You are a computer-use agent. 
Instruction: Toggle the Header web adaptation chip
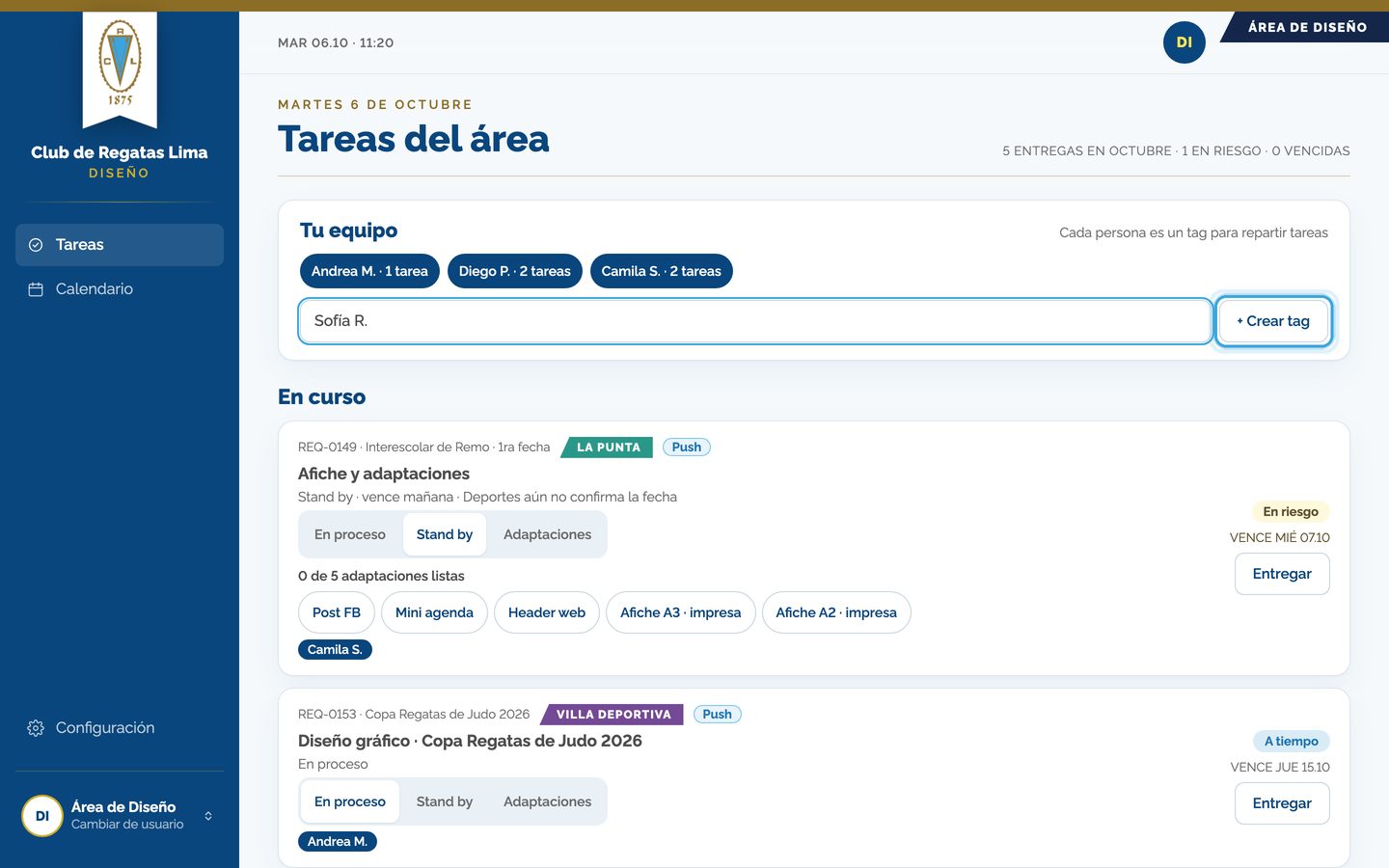click(x=547, y=612)
